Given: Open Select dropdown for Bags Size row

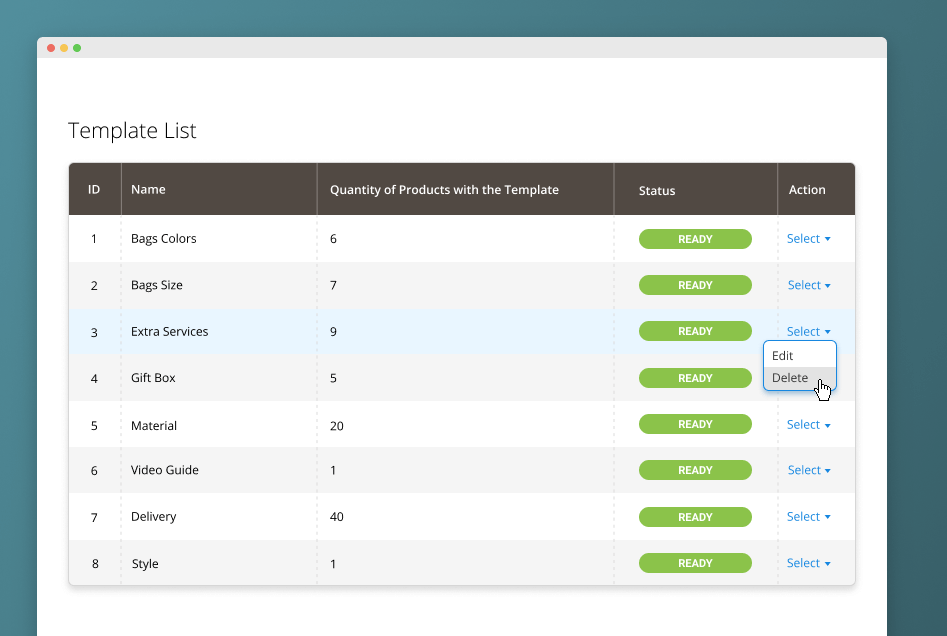Looking at the screenshot, I should click(808, 285).
